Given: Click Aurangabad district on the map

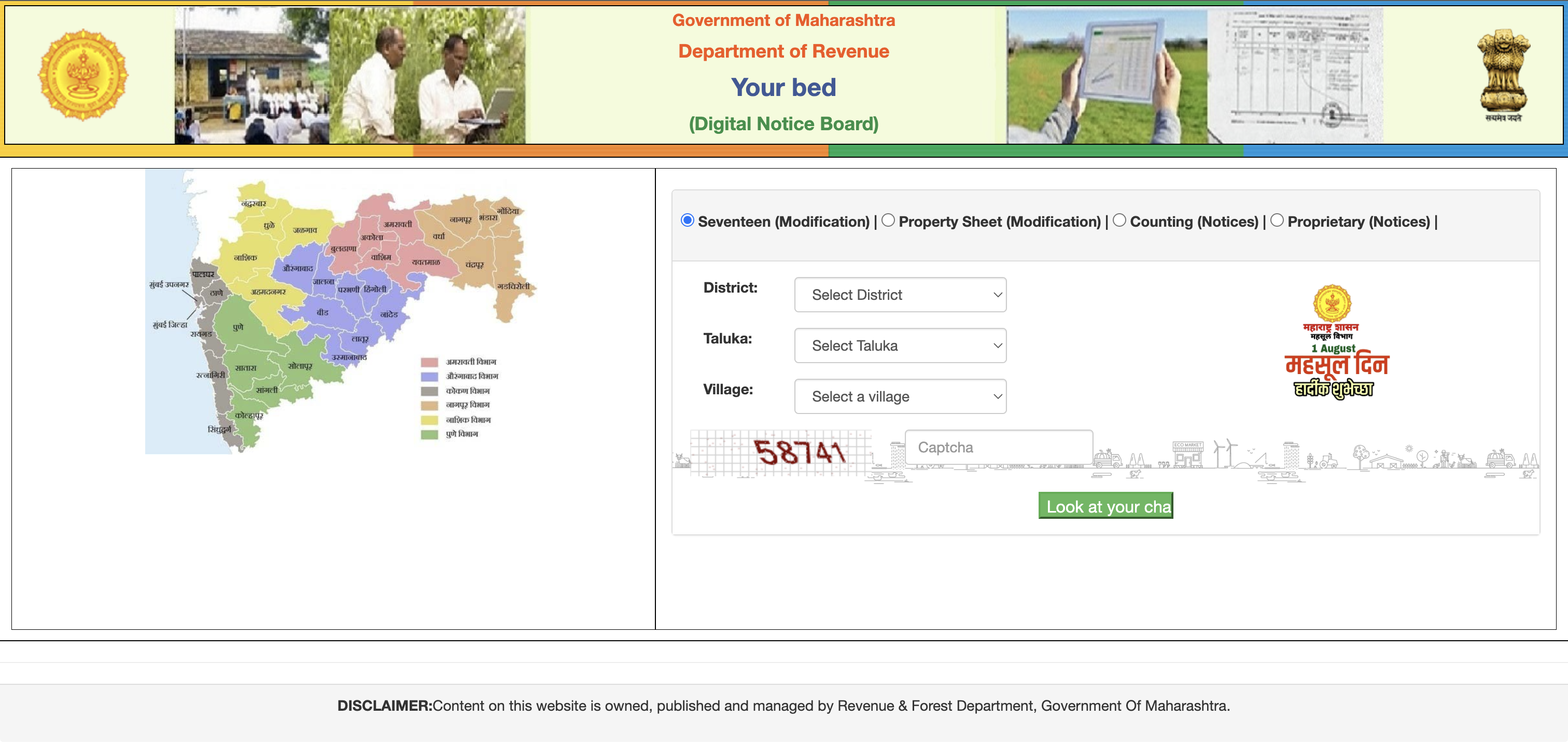Looking at the screenshot, I should pos(298,269).
